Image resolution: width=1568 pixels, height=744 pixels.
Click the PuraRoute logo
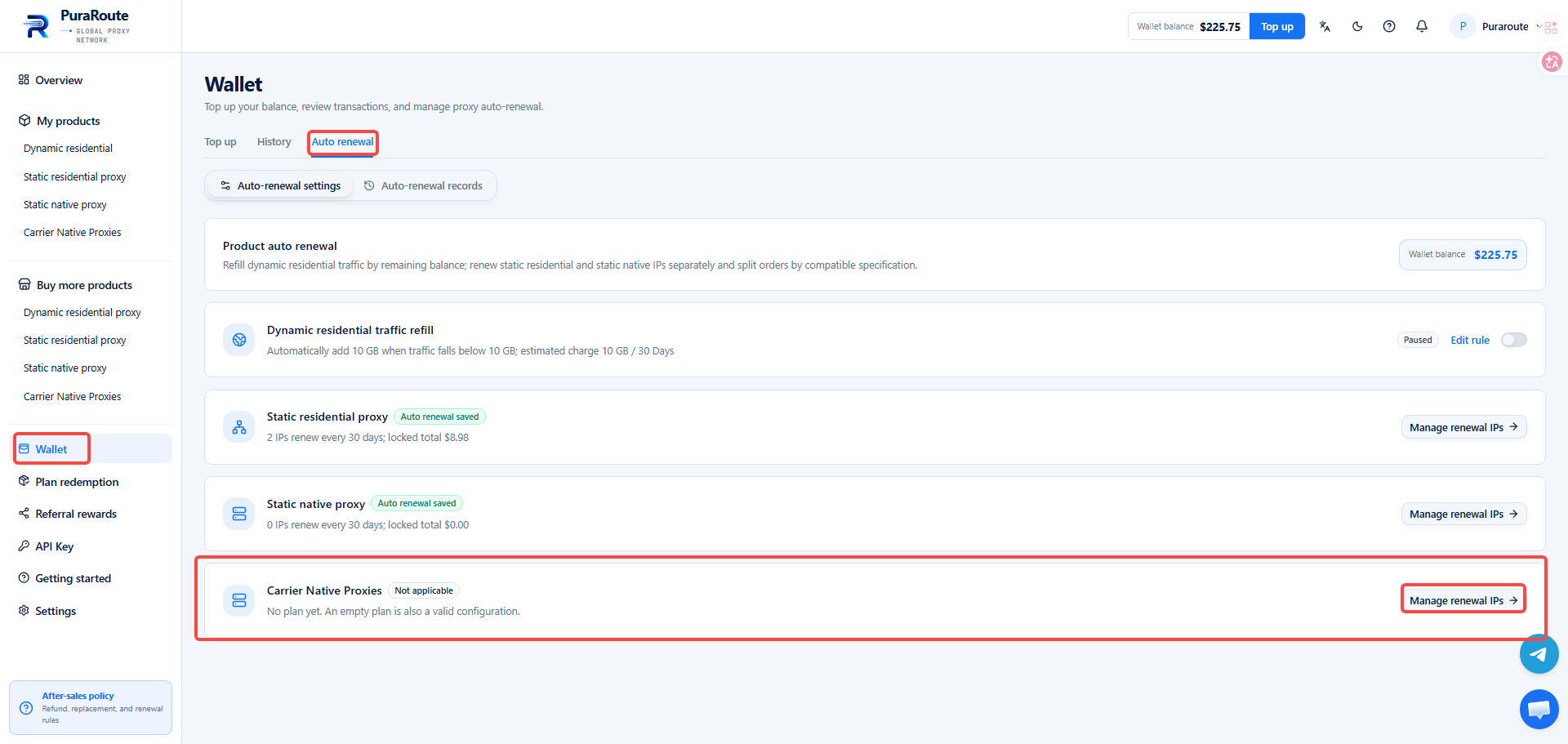click(x=77, y=27)
